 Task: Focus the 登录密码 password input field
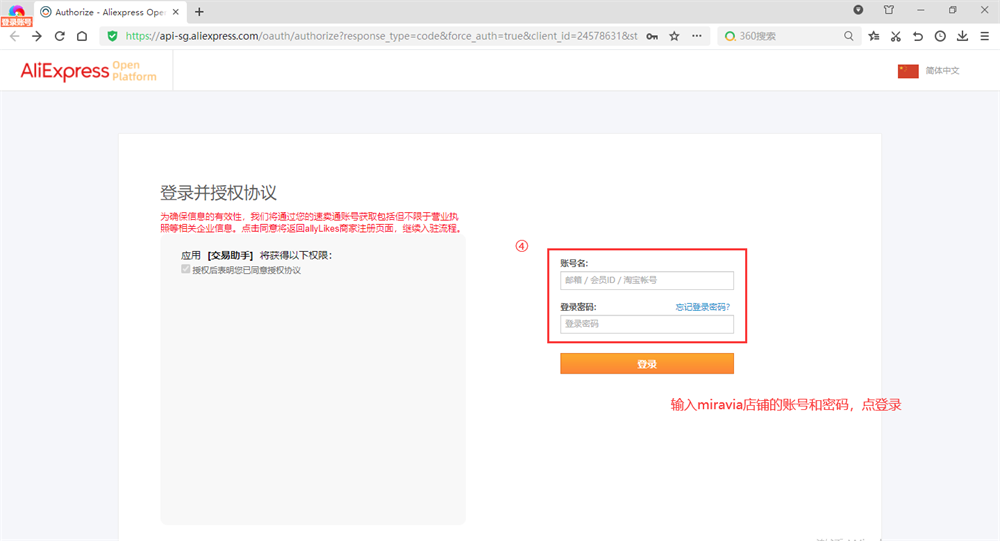point(647,324)
